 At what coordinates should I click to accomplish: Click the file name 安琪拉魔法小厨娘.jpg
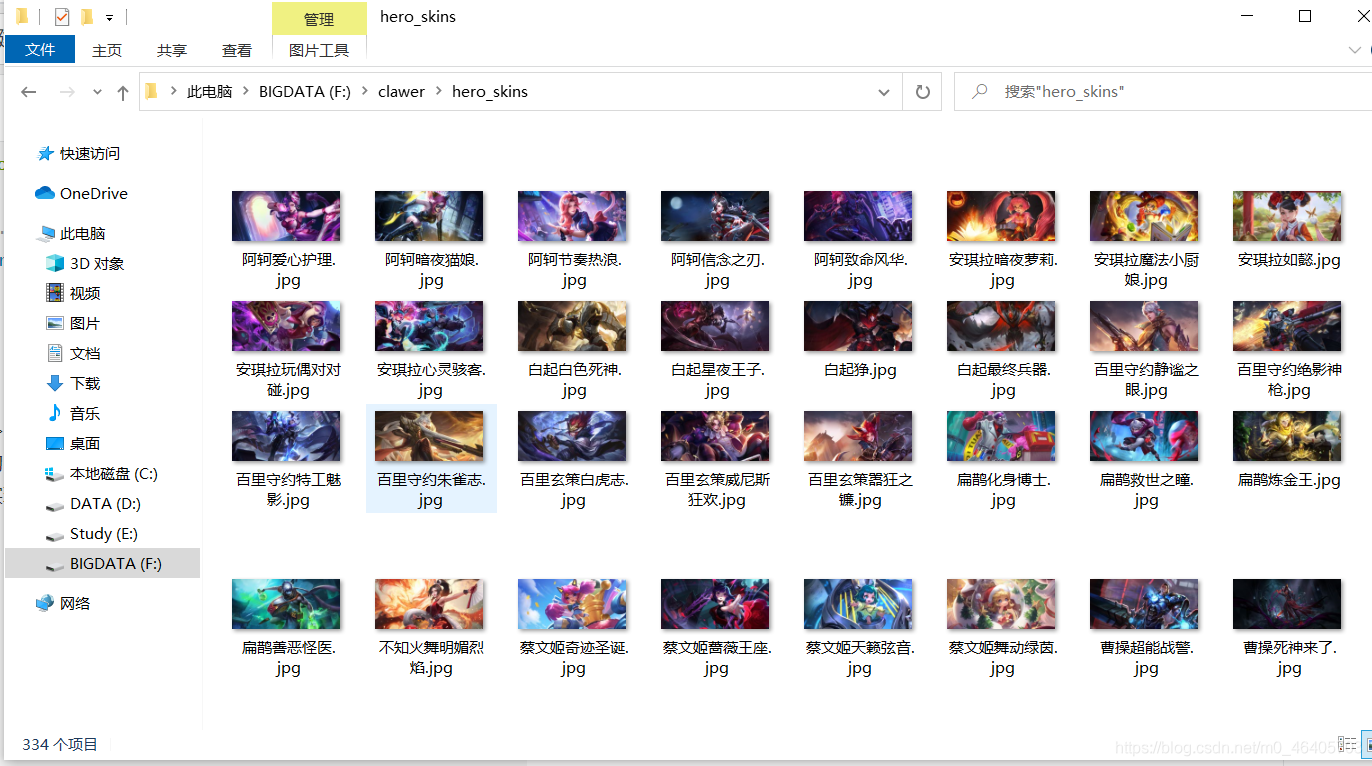tap(1146, 270)
